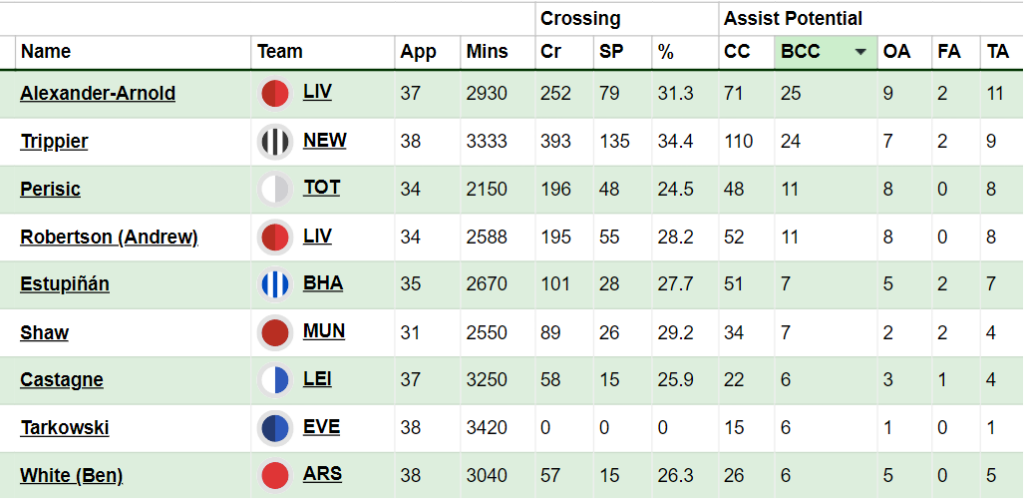Select the EVE team link
This screenshot has height=499, width=1024.
point(321,426)
